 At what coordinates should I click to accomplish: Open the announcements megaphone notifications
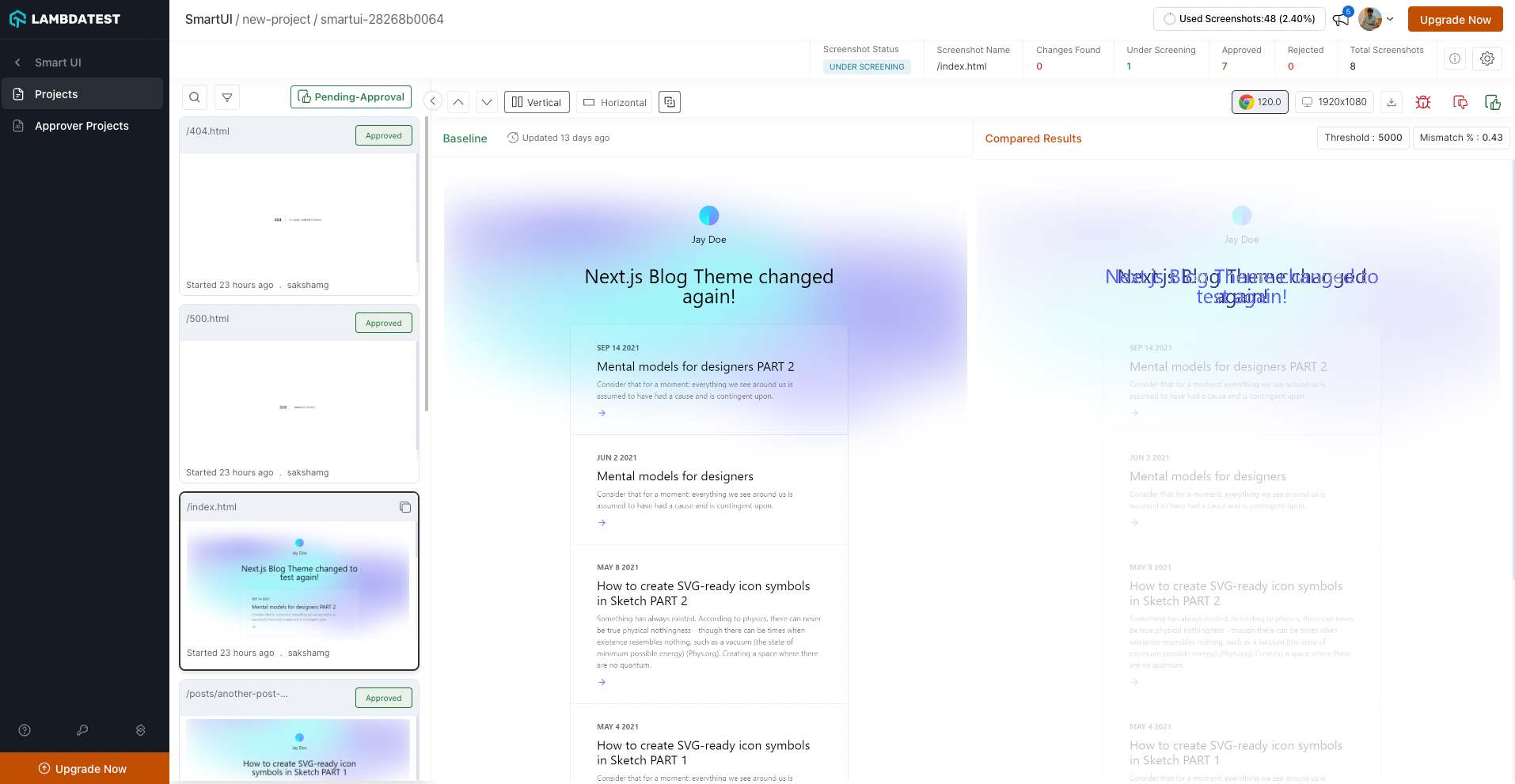[x=1340, y=19]
